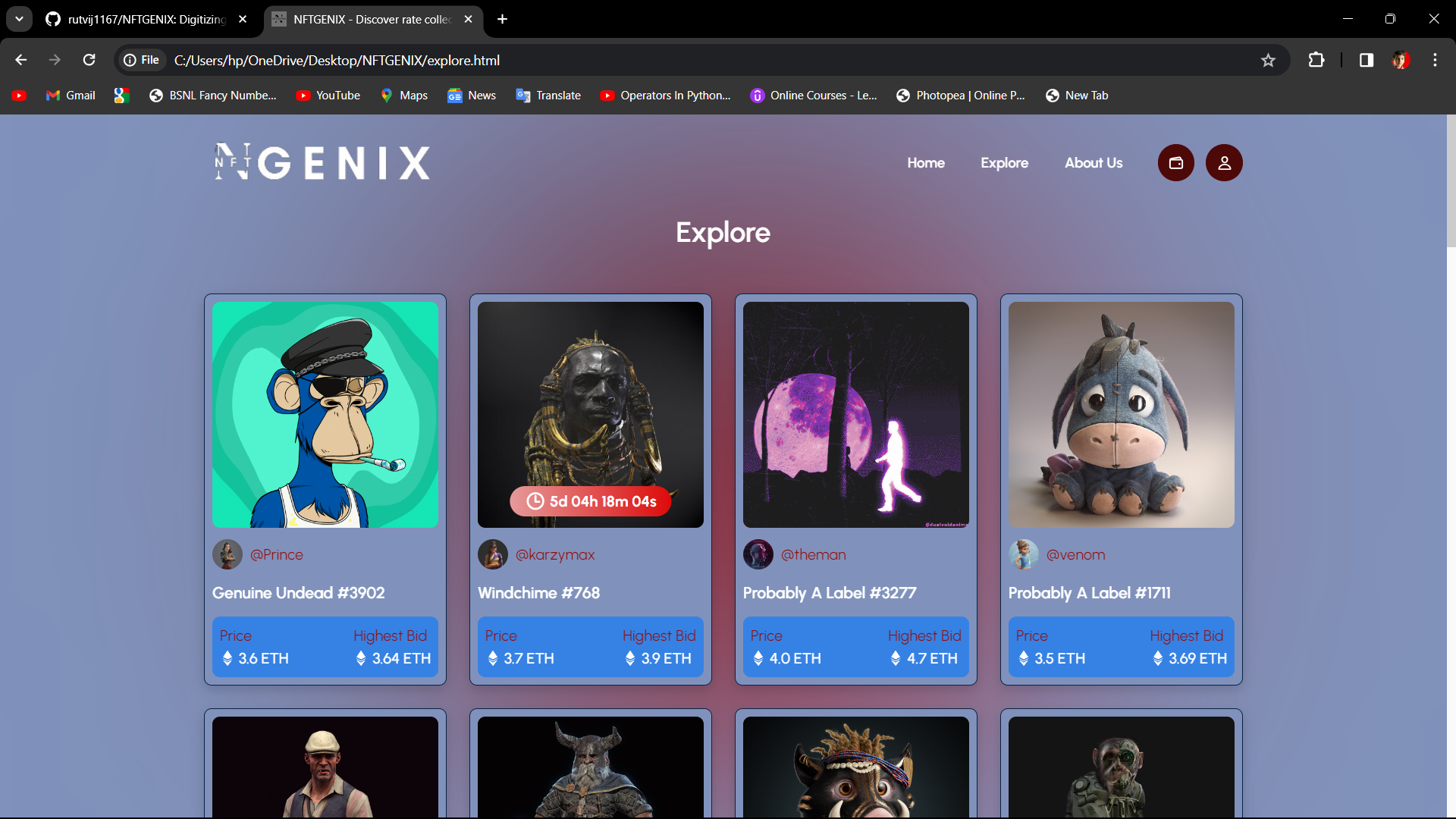Click the page vertical scrollbar

(1451, 182)
